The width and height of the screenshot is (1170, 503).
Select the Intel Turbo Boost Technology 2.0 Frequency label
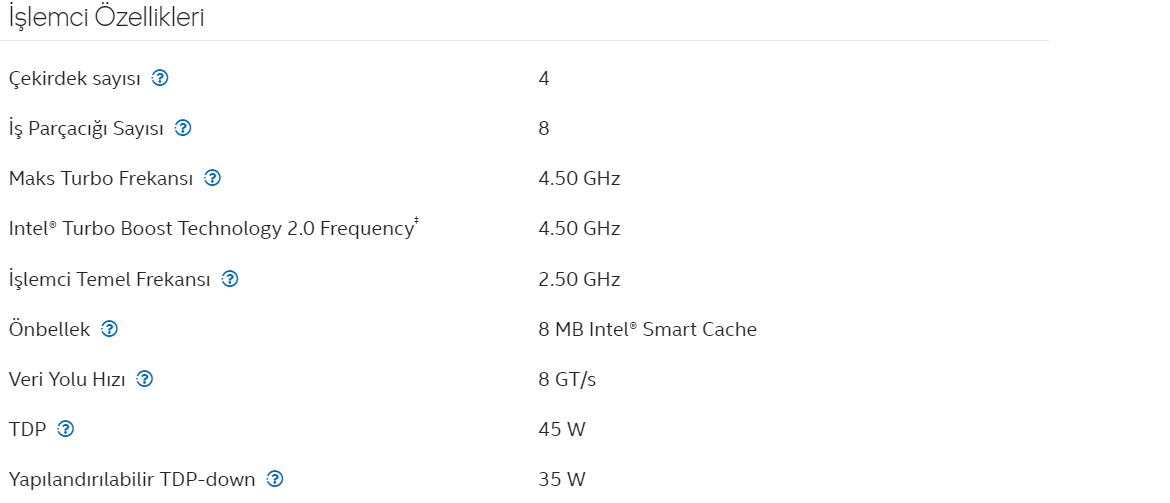coord(211,228)
